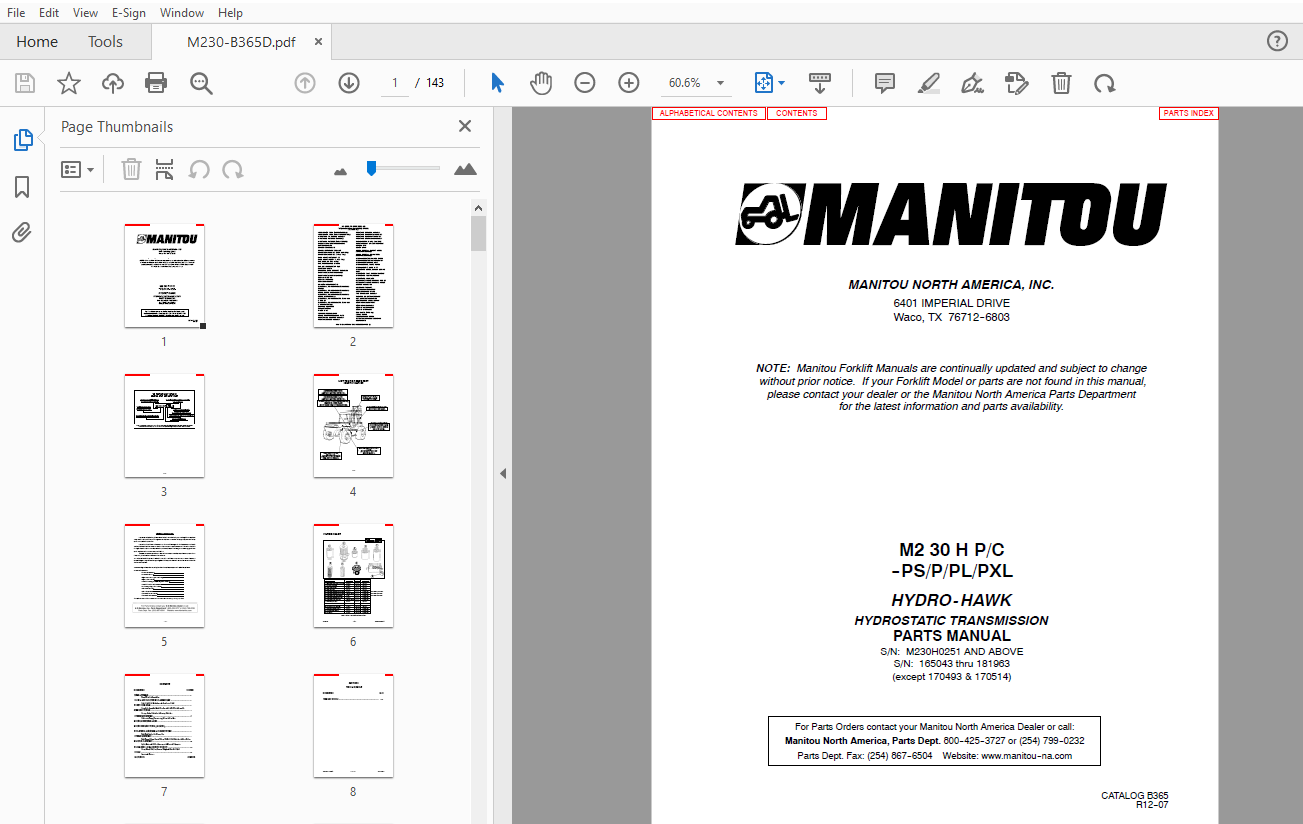Image resolution: width=1303 pixels, height=824 pixels.
Task: Open the Help menu
Action: tap(230, 13)
